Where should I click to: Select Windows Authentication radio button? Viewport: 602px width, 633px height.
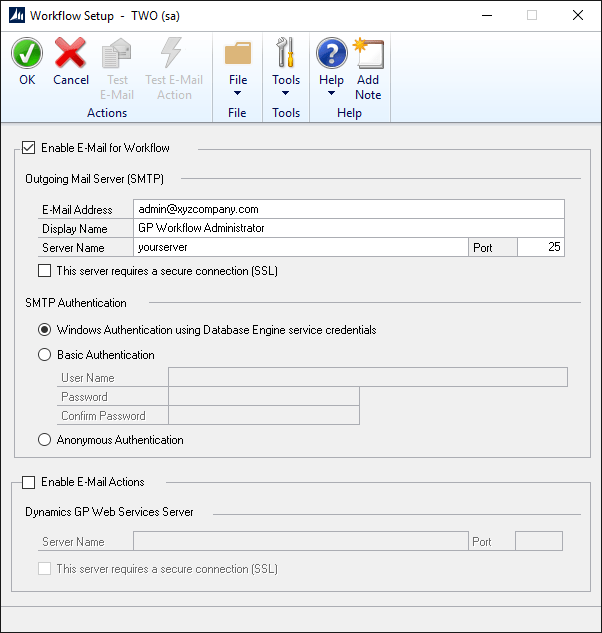(x=44, y=329)
